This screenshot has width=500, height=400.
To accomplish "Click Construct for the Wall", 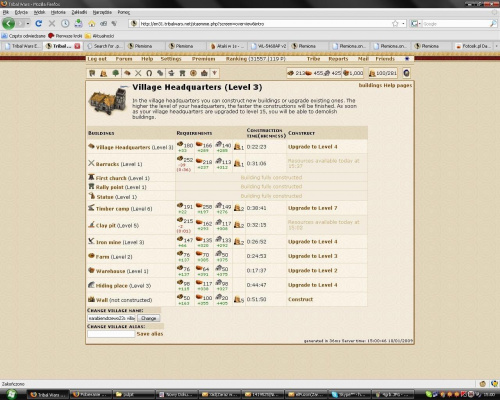I will (300, 299).
